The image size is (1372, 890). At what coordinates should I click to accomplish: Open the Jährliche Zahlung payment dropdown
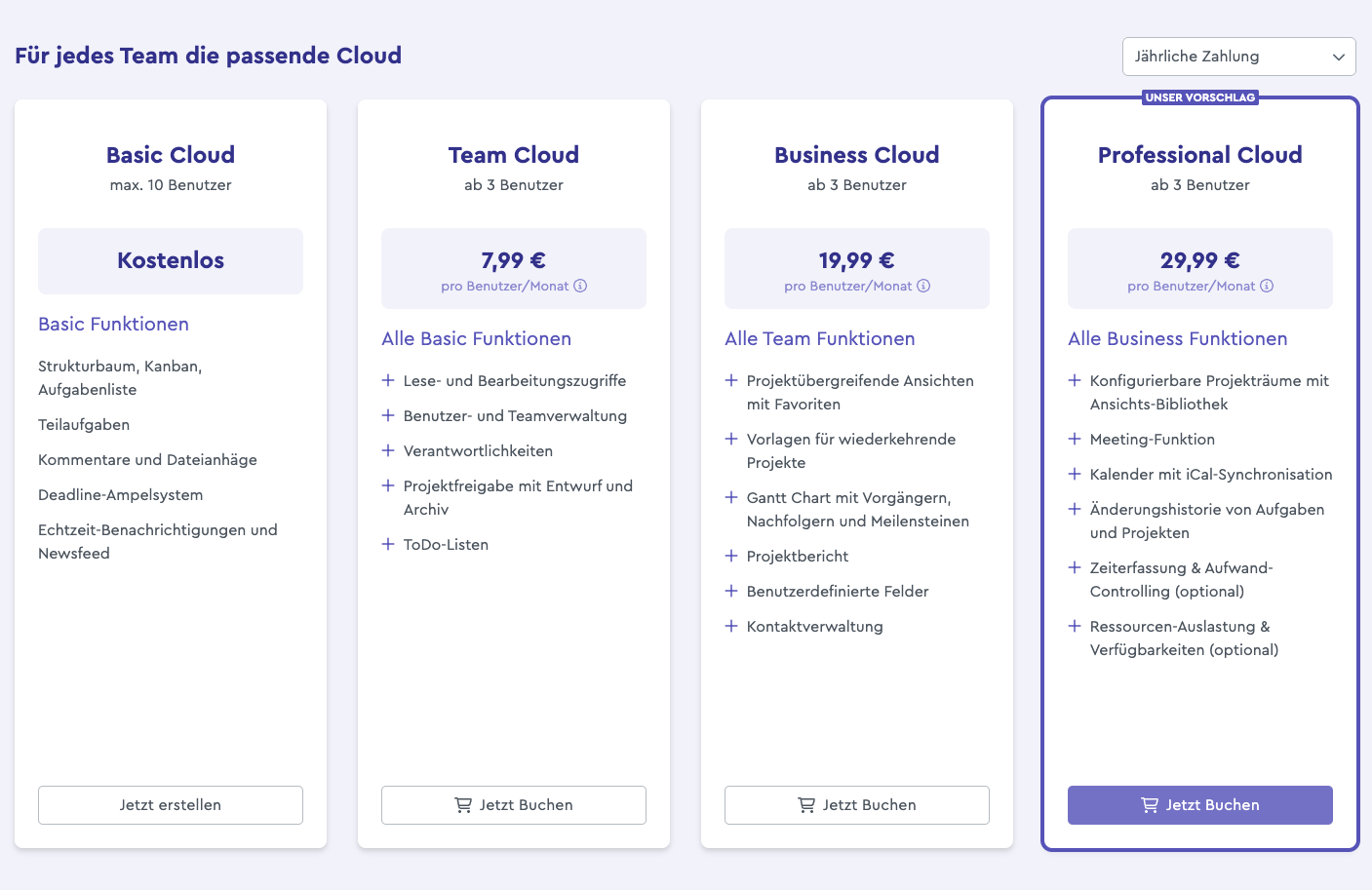point(1238,57)
